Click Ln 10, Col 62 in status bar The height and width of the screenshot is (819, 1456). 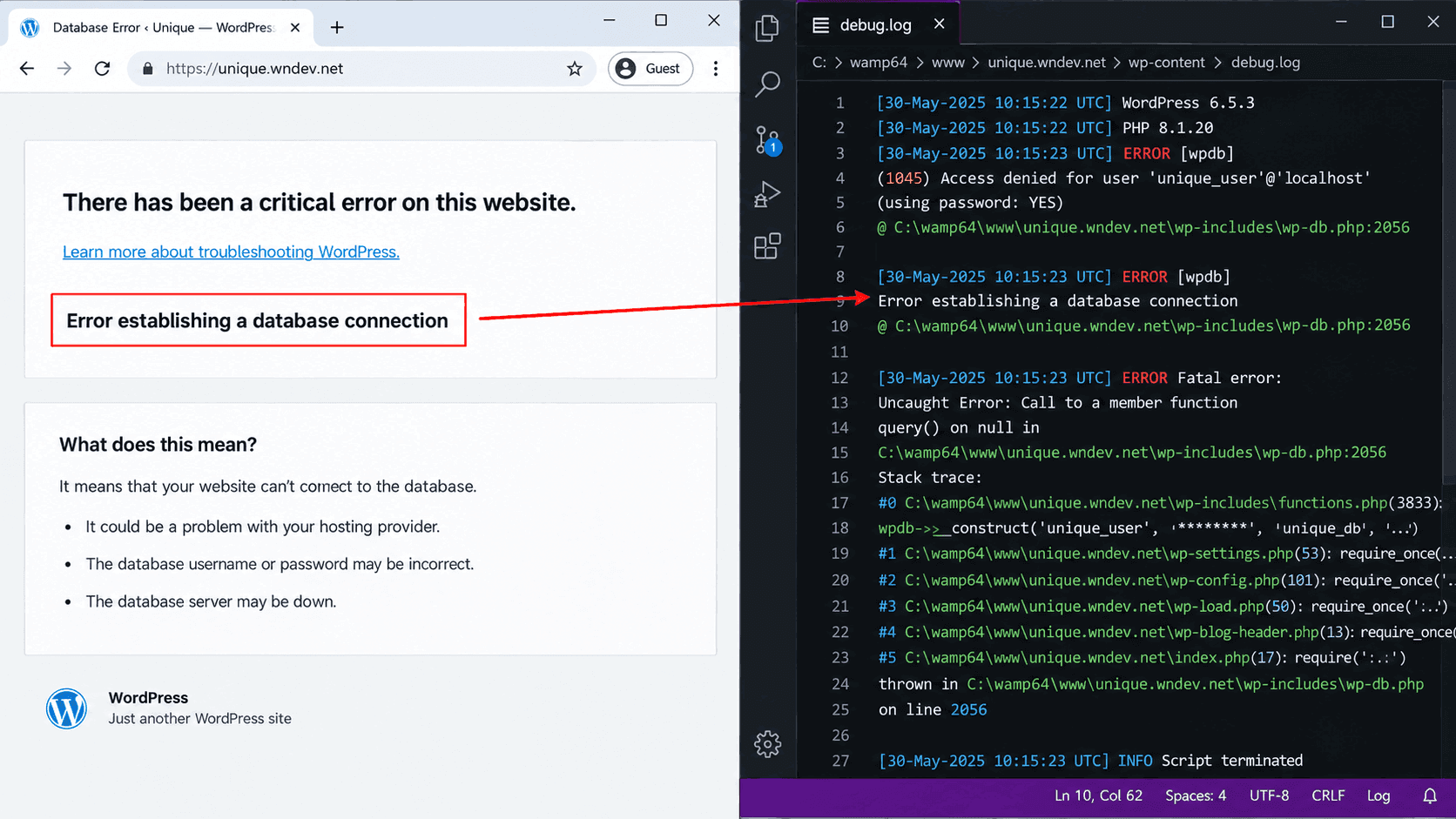pyautogui.click(x=1098, y=796)
